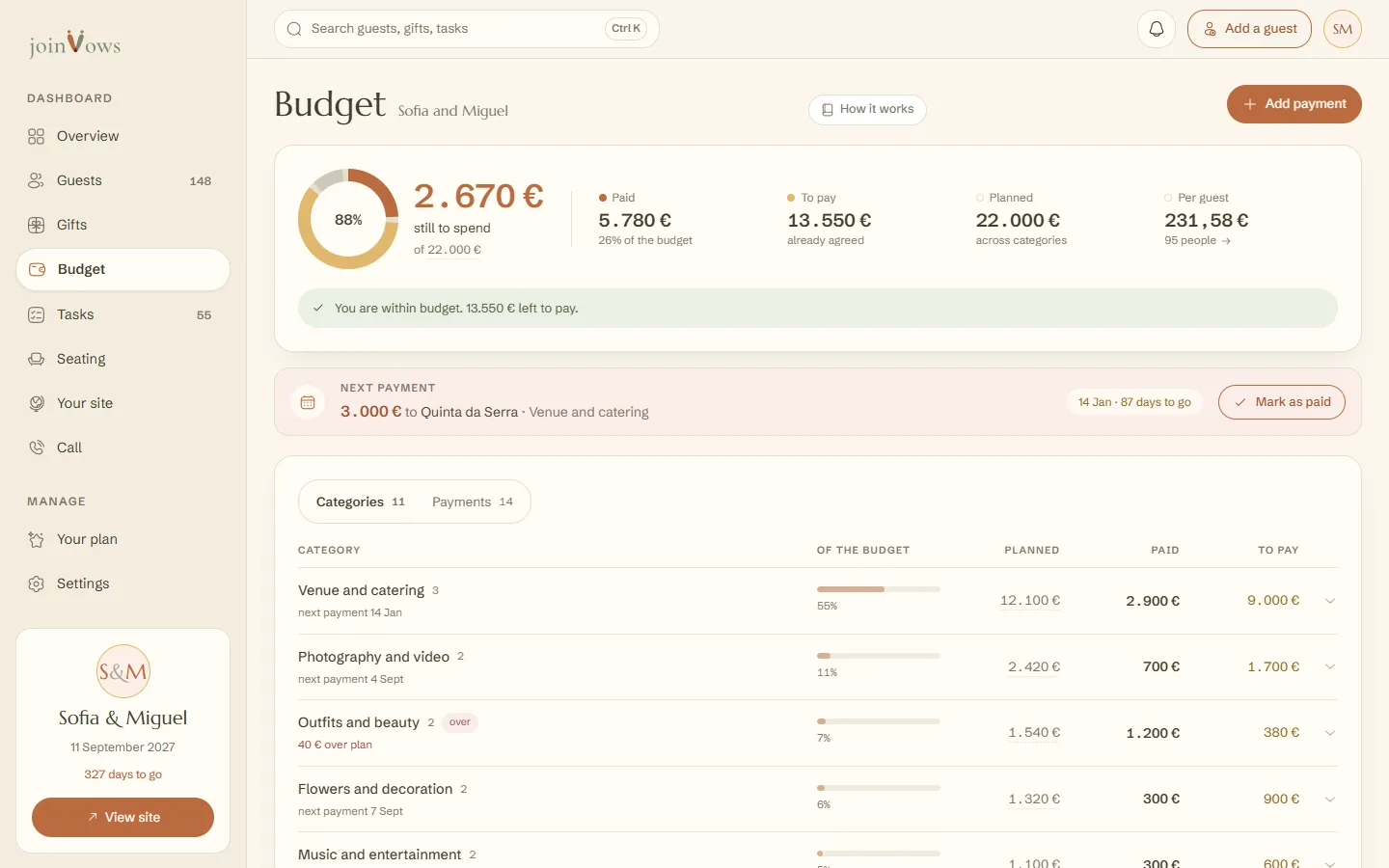Click the Photography and video progress bar
The width and height of the screenshot is (1389, 868).
[x=879, y=656]
